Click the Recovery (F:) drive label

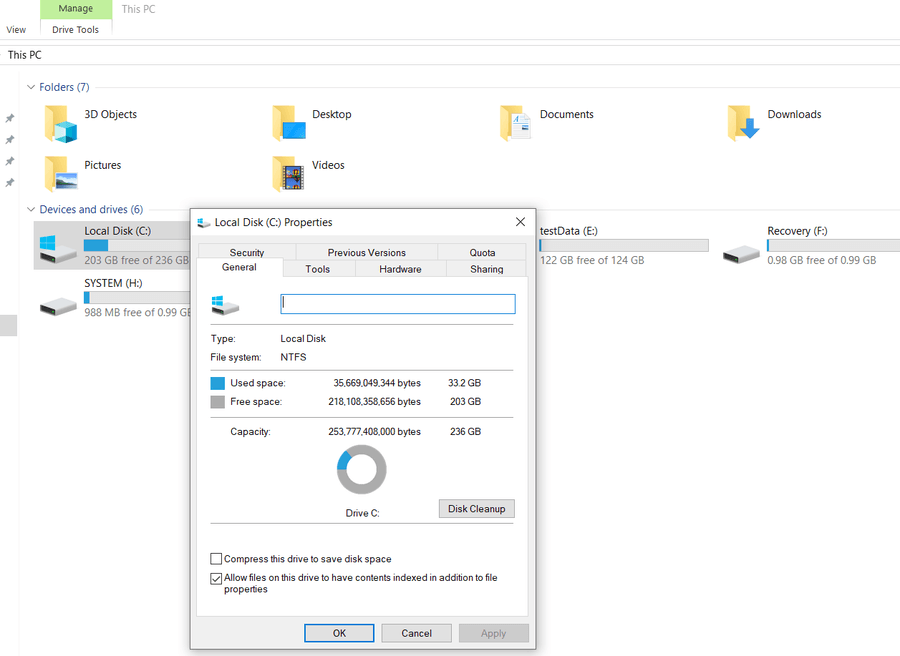click(x=797, y=231)
